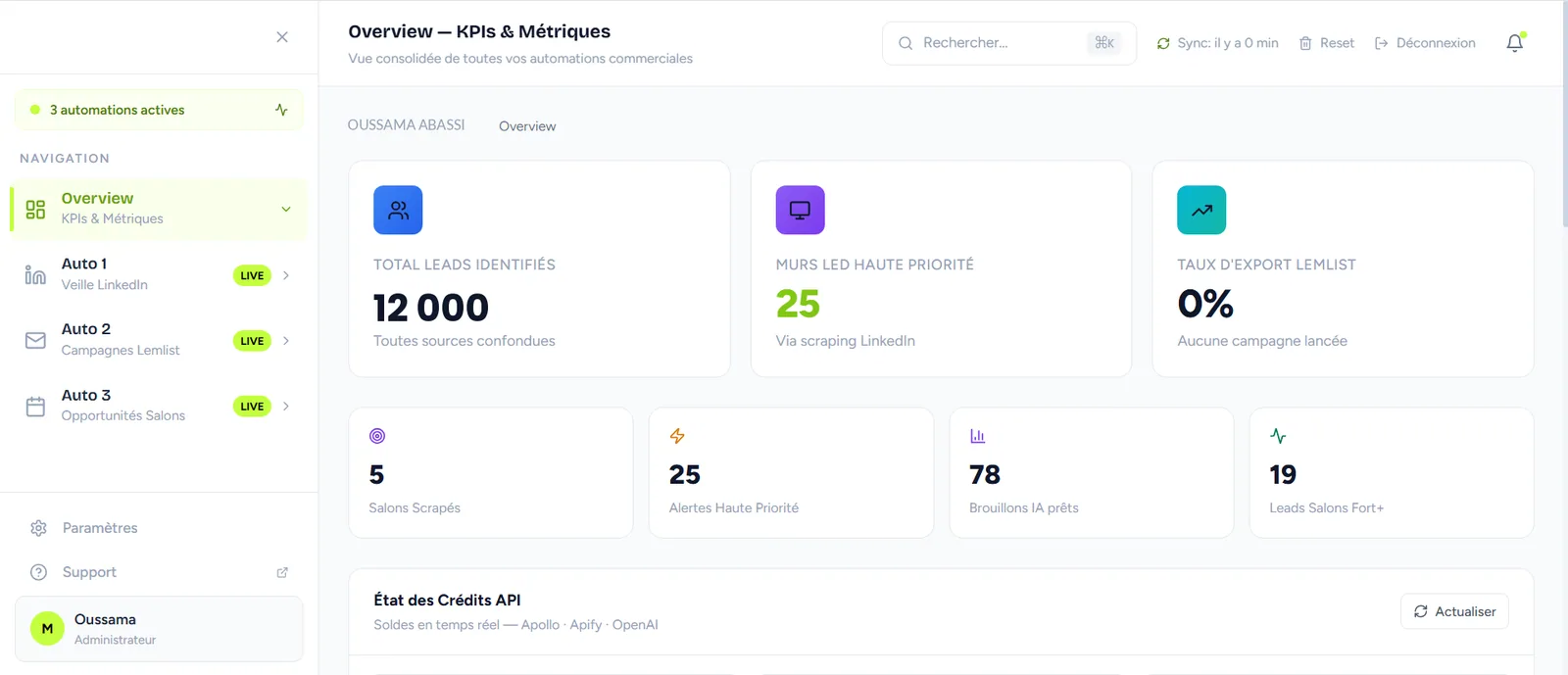Open notifications bell

1515,43
